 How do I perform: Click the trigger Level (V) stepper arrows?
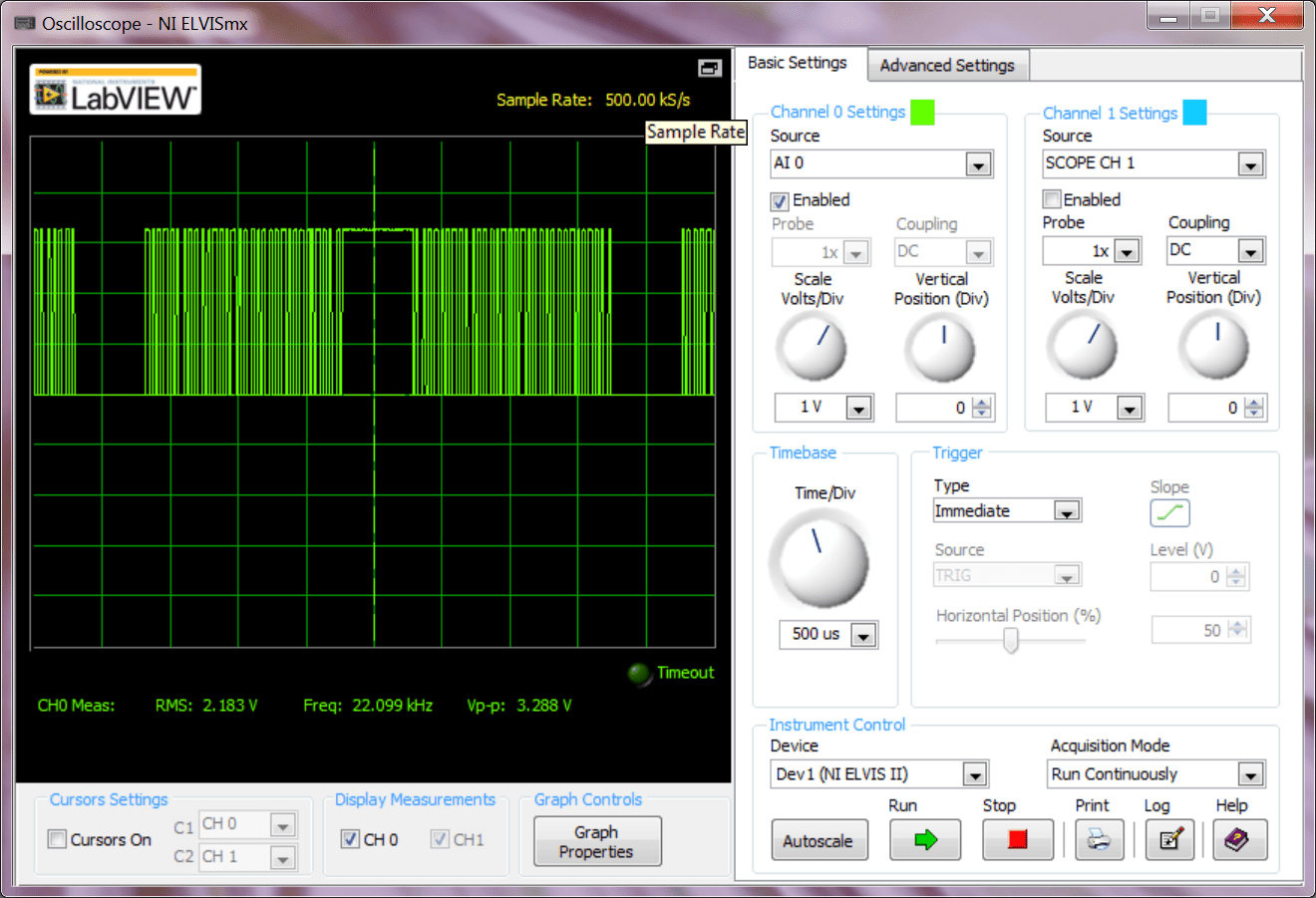(x=1236, y=576)
